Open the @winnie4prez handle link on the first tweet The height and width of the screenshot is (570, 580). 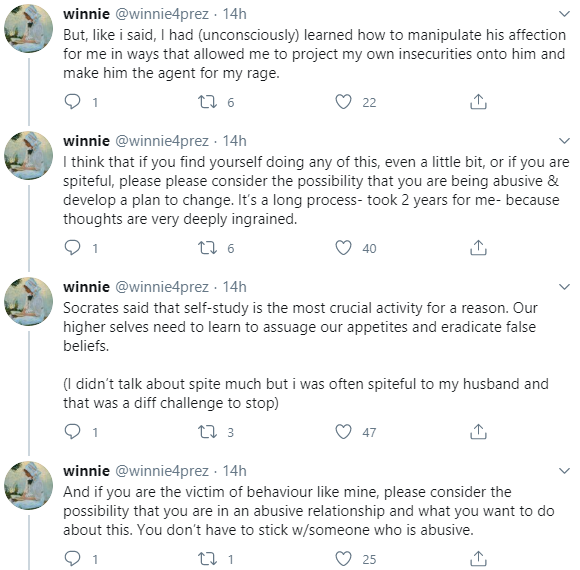(162, 14)
